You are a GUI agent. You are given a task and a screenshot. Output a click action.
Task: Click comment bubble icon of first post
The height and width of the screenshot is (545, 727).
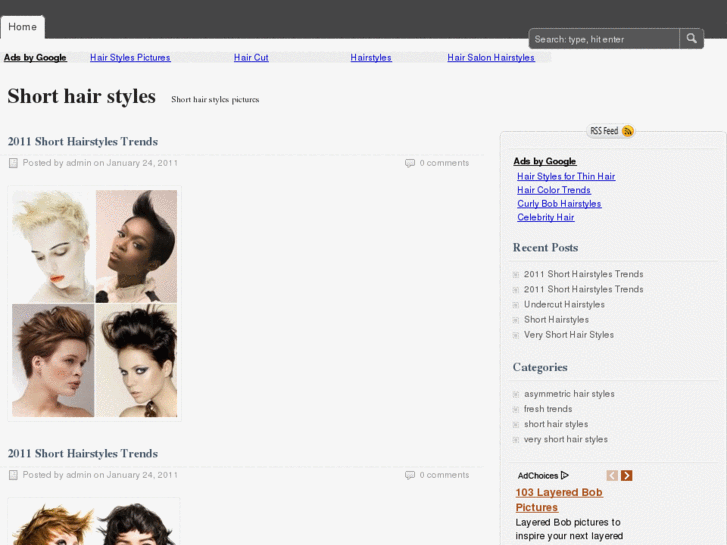pos(409,163)
